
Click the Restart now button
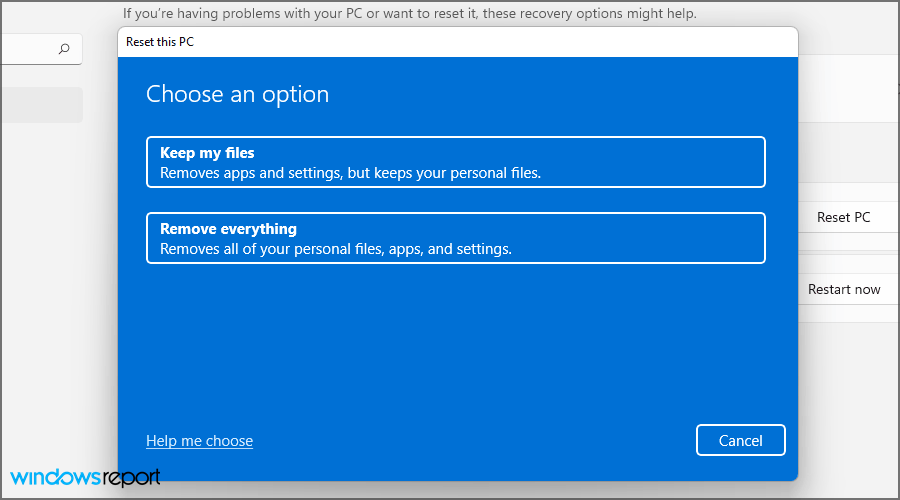pos(844,289)
